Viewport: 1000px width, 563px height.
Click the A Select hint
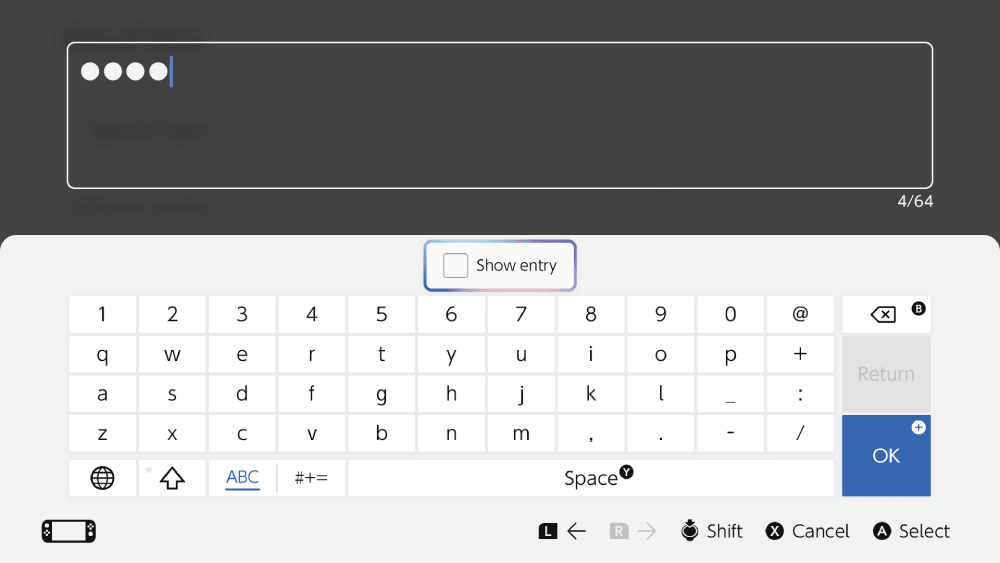point(911,531)
